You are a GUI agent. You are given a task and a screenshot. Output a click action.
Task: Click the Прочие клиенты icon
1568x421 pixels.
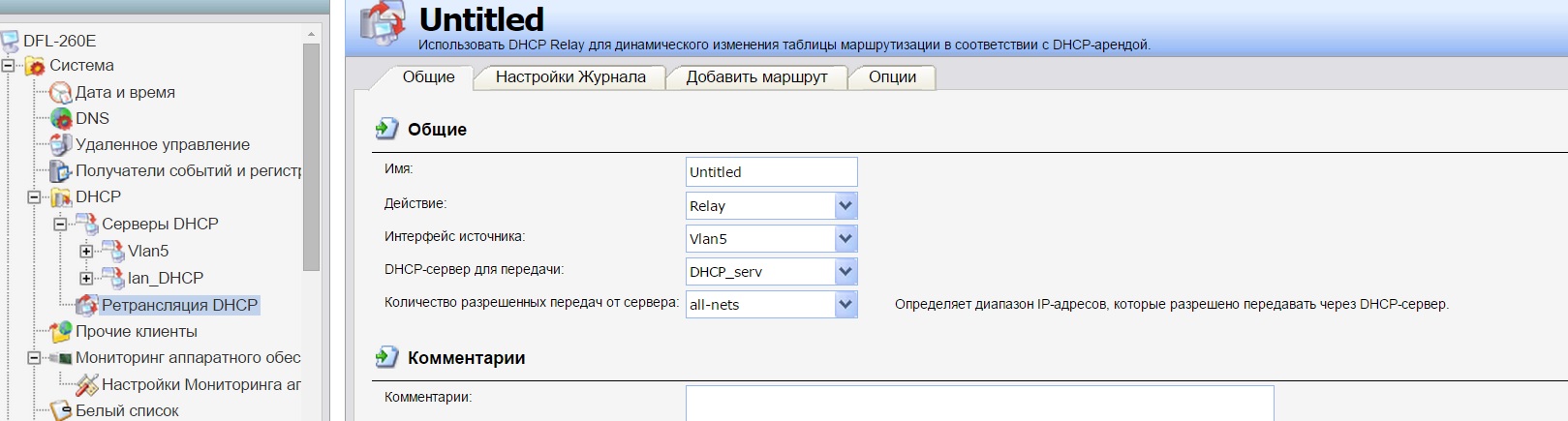point(61,331)
